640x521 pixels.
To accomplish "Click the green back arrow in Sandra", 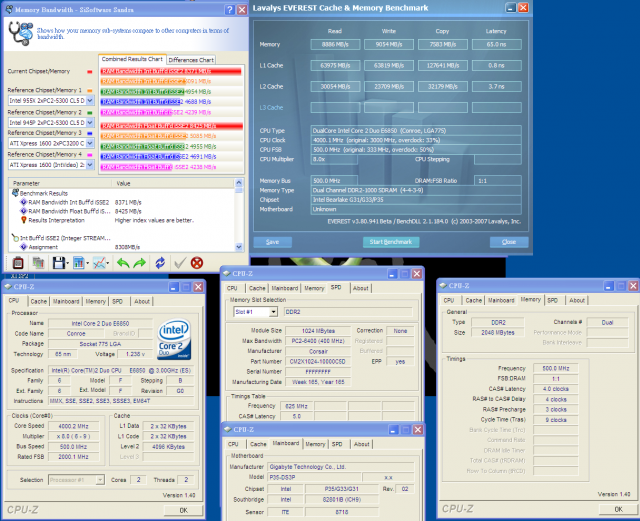I will (123, 263).
